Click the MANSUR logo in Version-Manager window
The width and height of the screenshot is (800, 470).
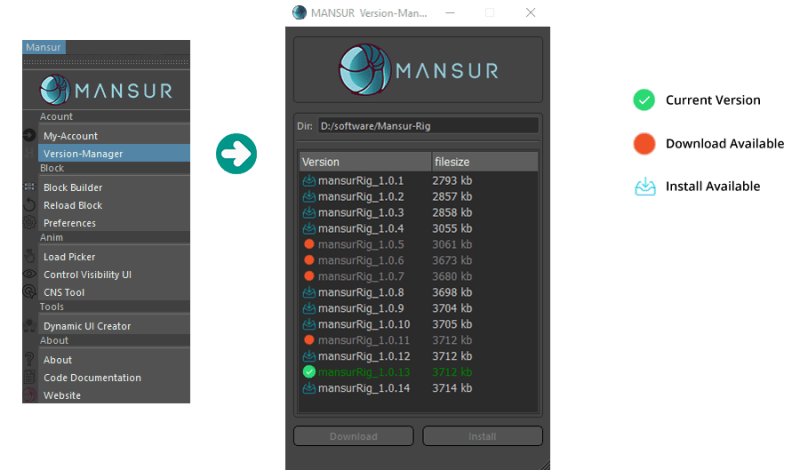(418, 70)
